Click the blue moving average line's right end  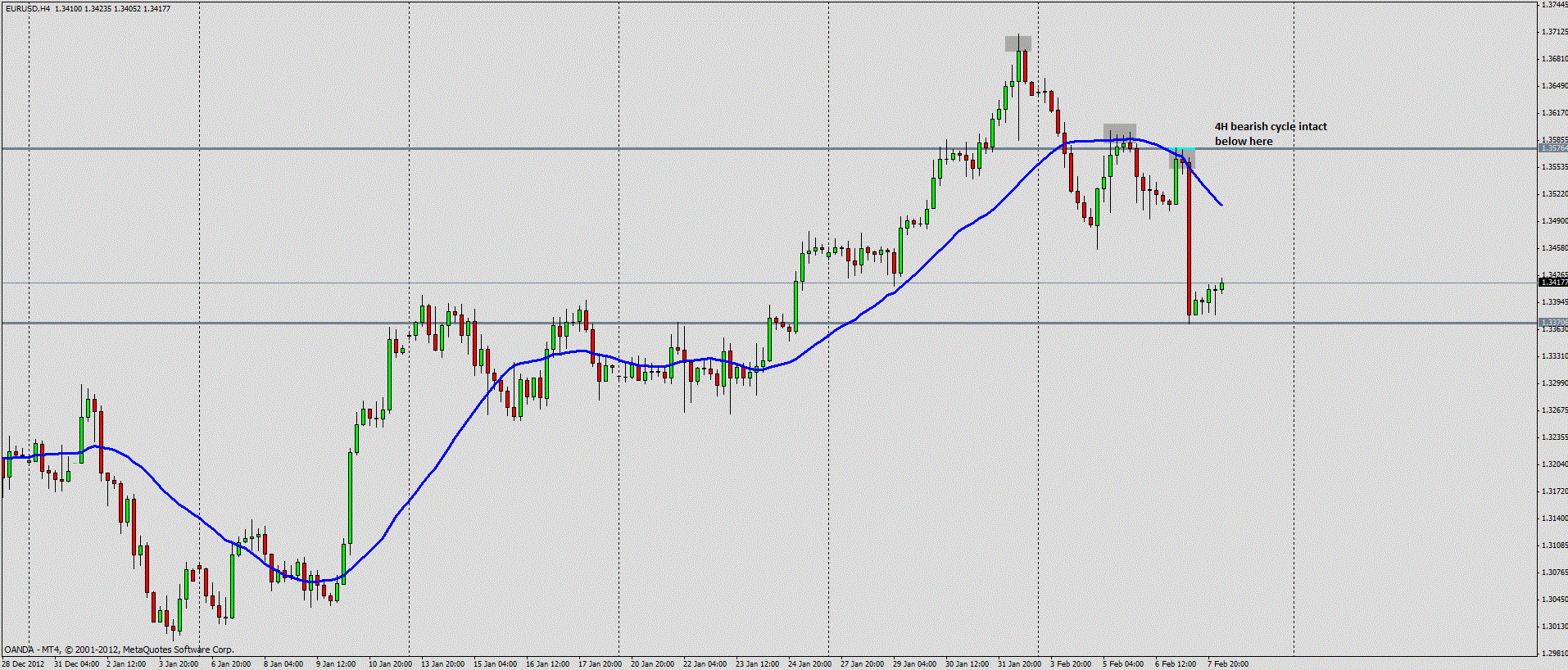tap(1220, 203)
